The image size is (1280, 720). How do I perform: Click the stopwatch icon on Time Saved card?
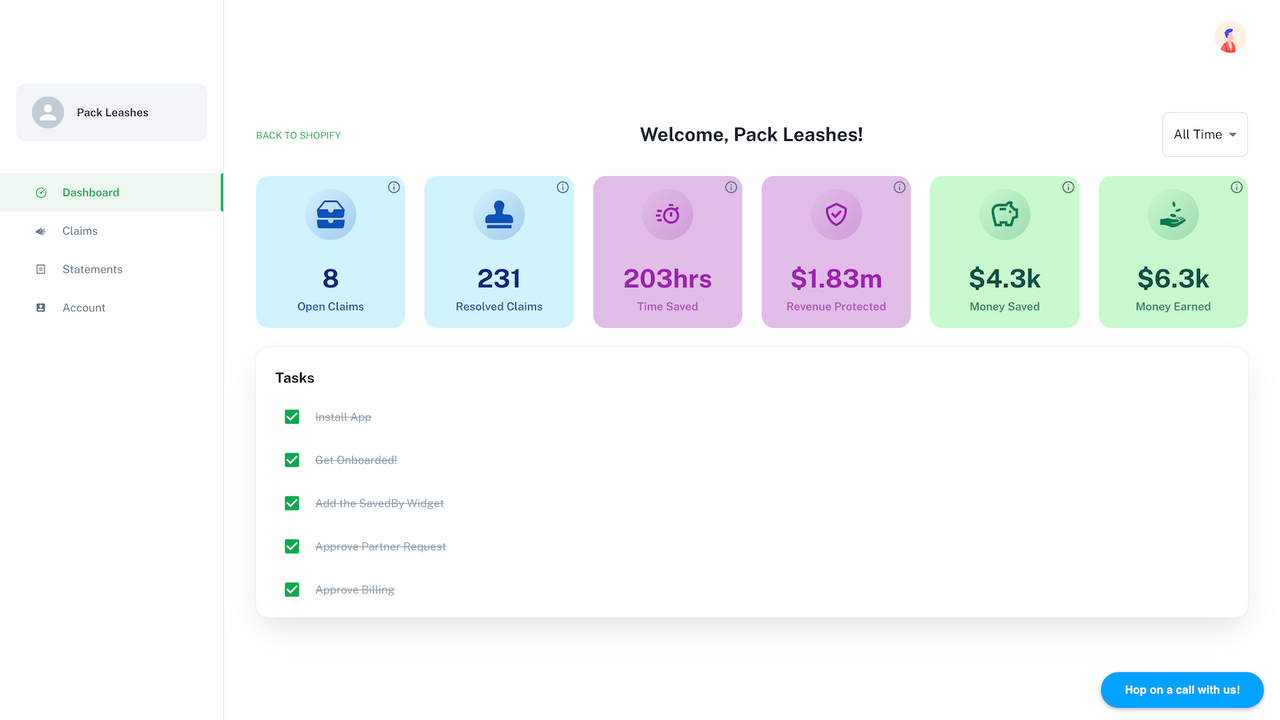tap(667, 214)
